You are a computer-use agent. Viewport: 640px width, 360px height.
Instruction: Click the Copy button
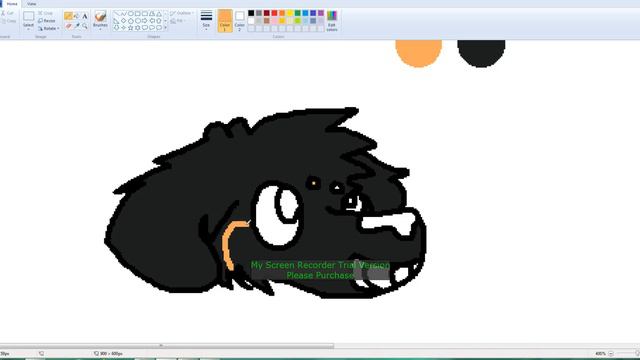tap(8, 21)
